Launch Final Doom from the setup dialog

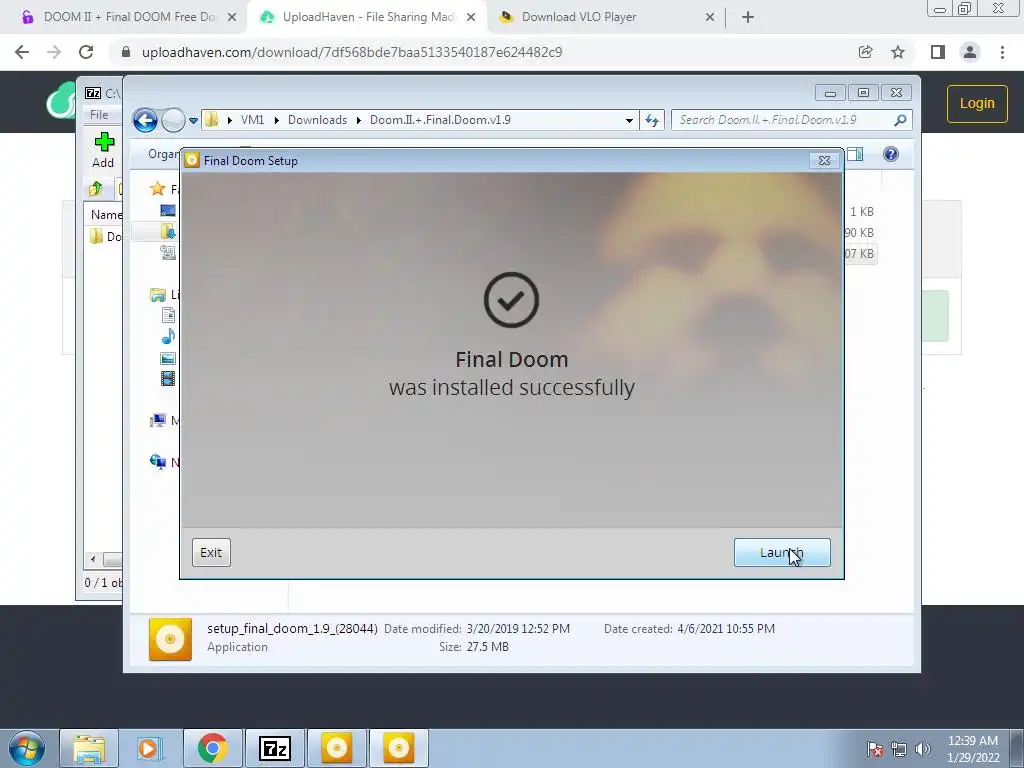tap(782, 552)
